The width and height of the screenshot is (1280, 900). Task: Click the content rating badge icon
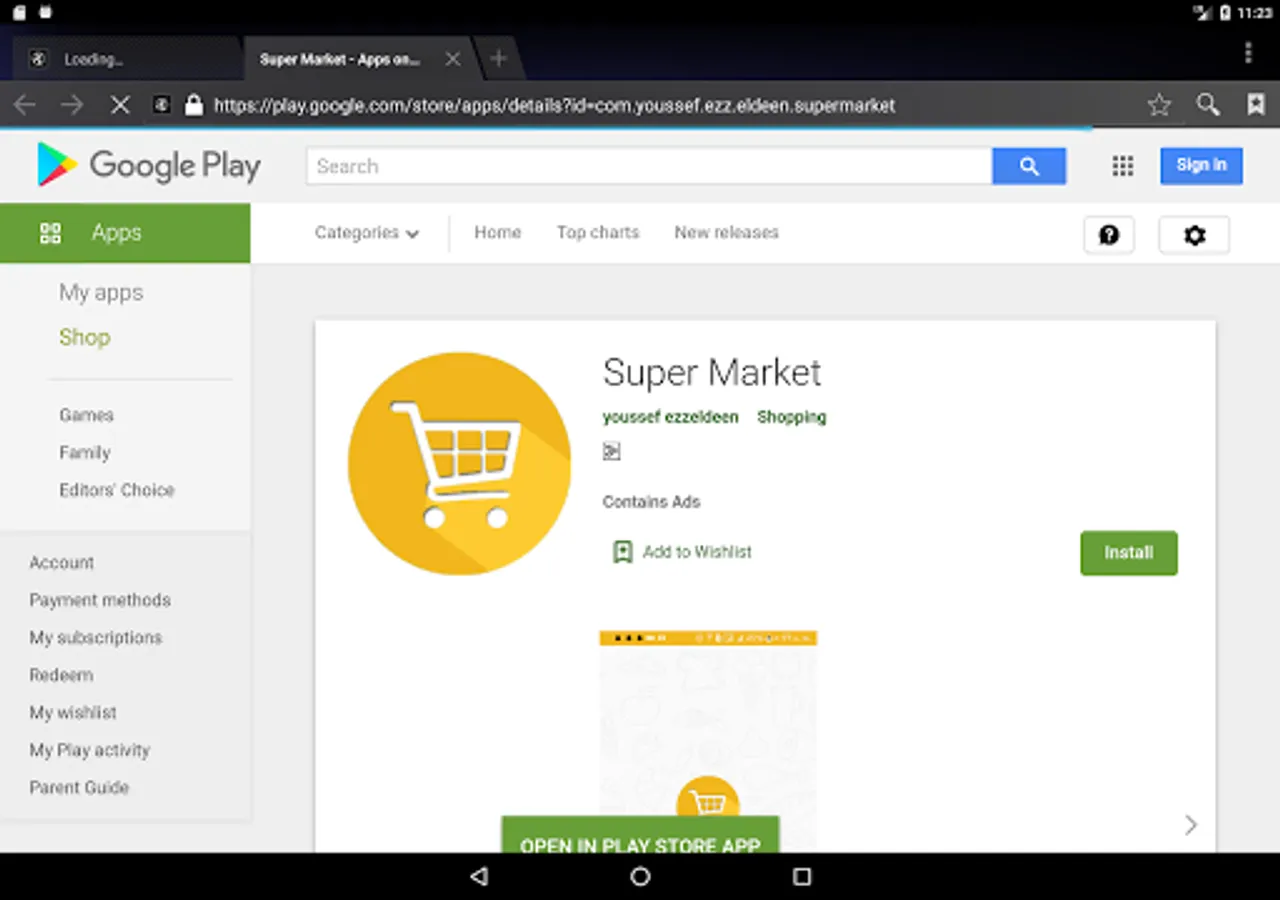tap(611, 452)
